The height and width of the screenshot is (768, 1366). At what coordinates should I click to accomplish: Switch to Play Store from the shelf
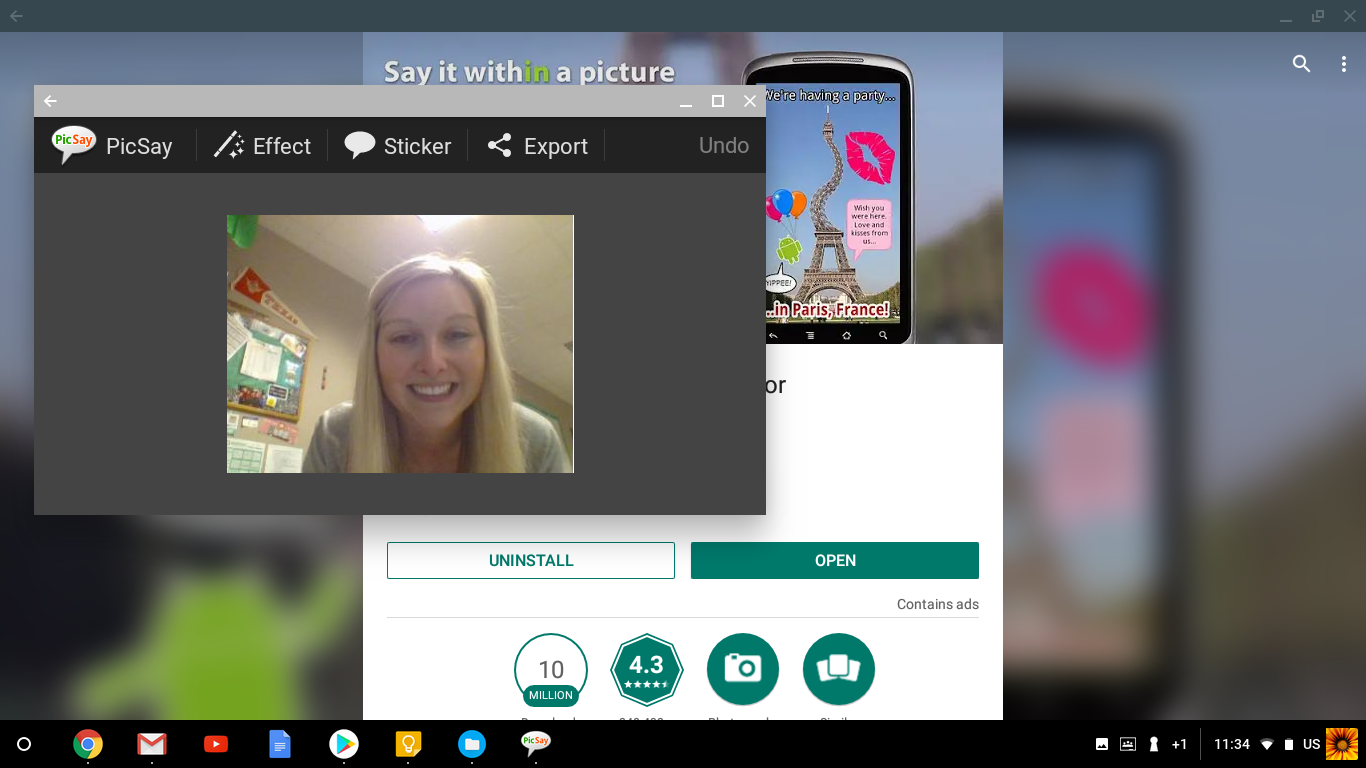point(344,744)
